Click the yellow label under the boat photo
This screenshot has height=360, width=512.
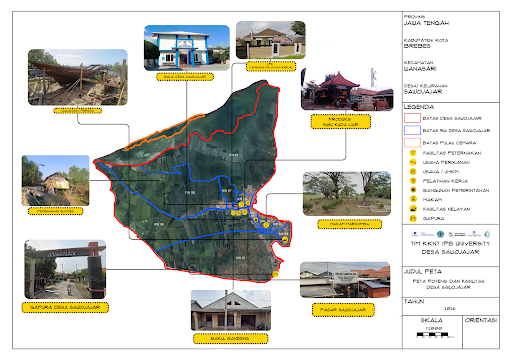[78, 111]
